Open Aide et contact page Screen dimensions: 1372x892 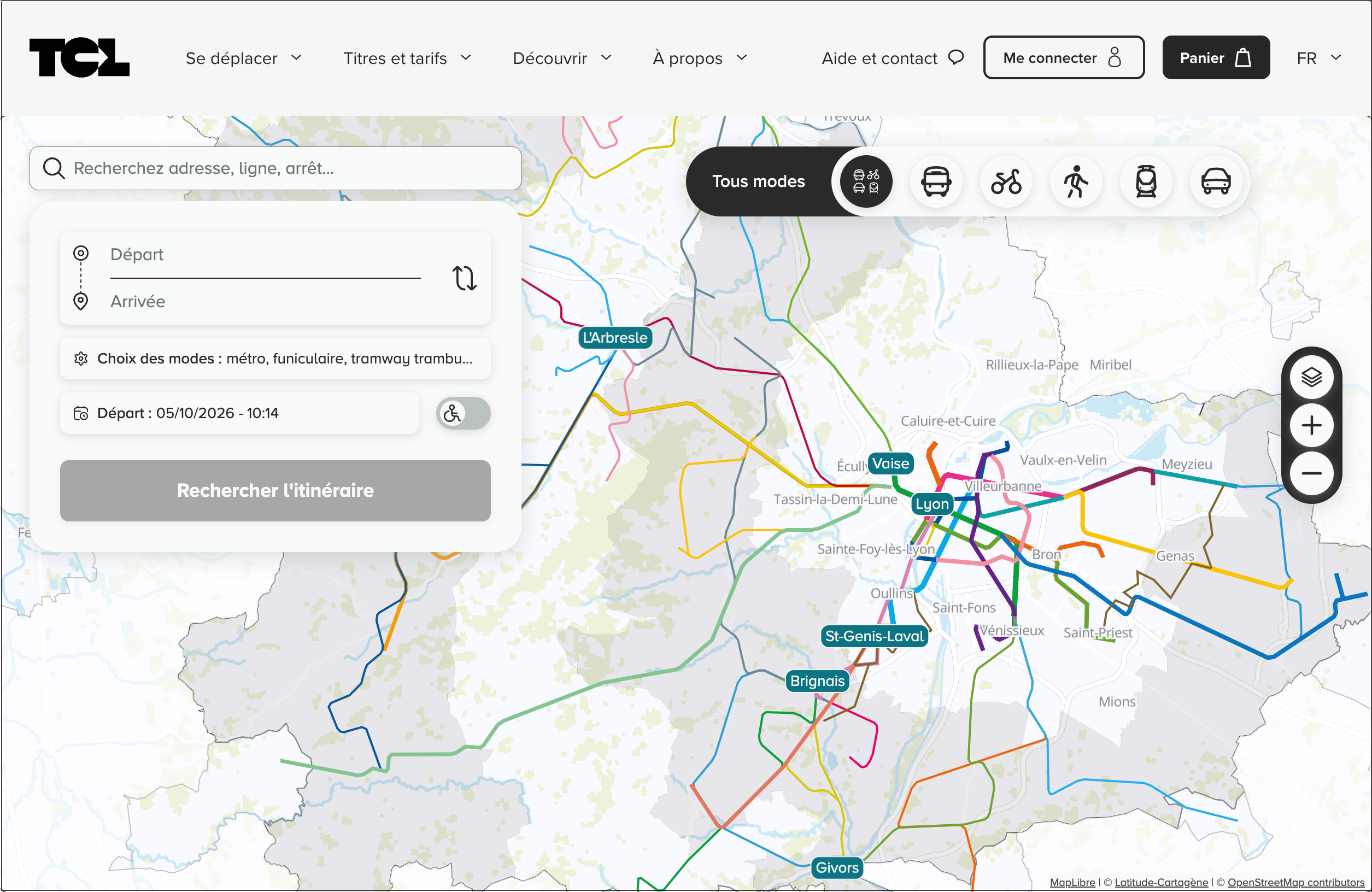(893, 57)
